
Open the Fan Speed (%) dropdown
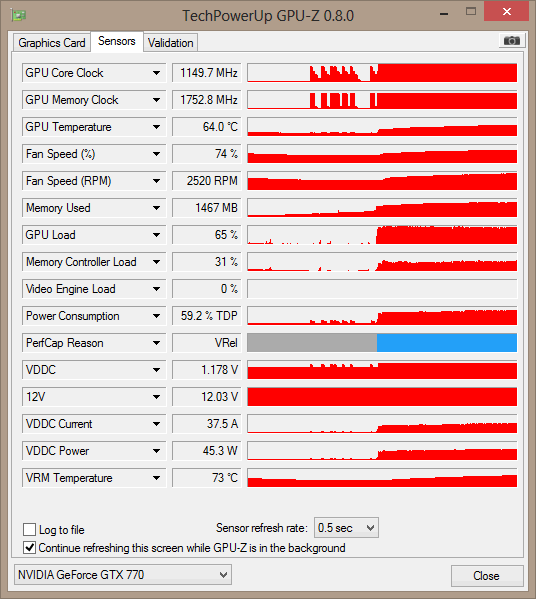pyautogui.click(x=156, y=154)
